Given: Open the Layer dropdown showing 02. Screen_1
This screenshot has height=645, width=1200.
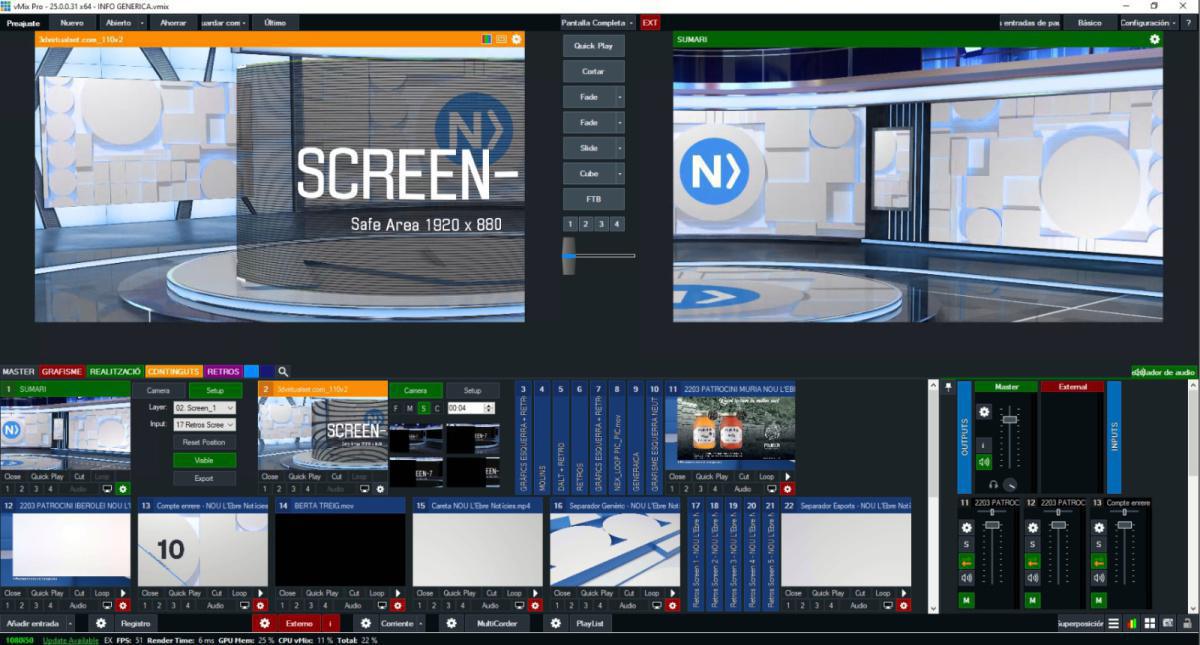Looking at the screenshot, I should (204, 408).
